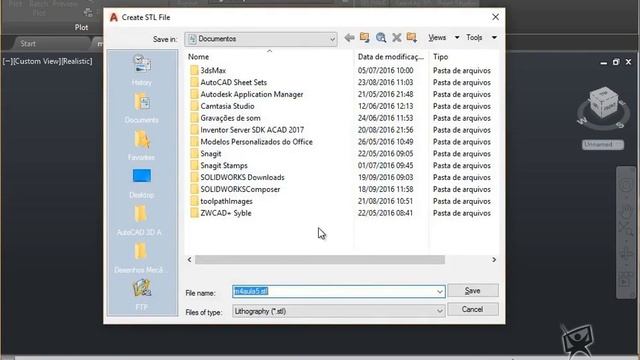
Task: Open Documents in places sidebar
Action: pyautogui.click(x=142, y=108)
